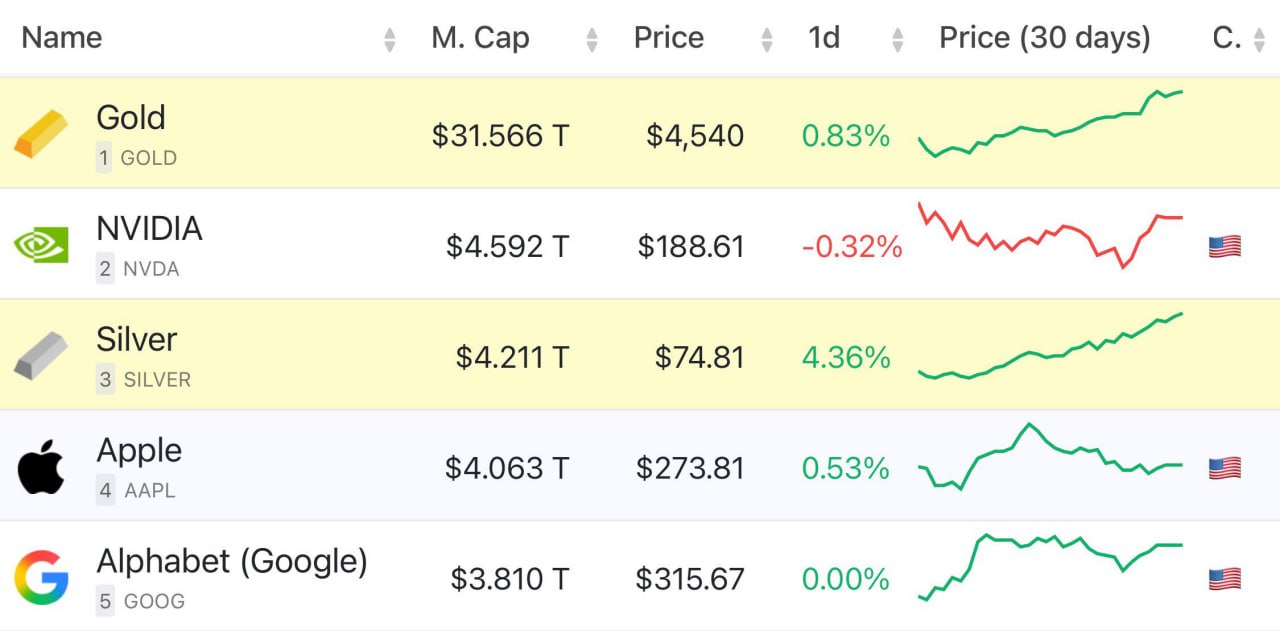Sort by Name using sort arrows

[x=389, y=40]
